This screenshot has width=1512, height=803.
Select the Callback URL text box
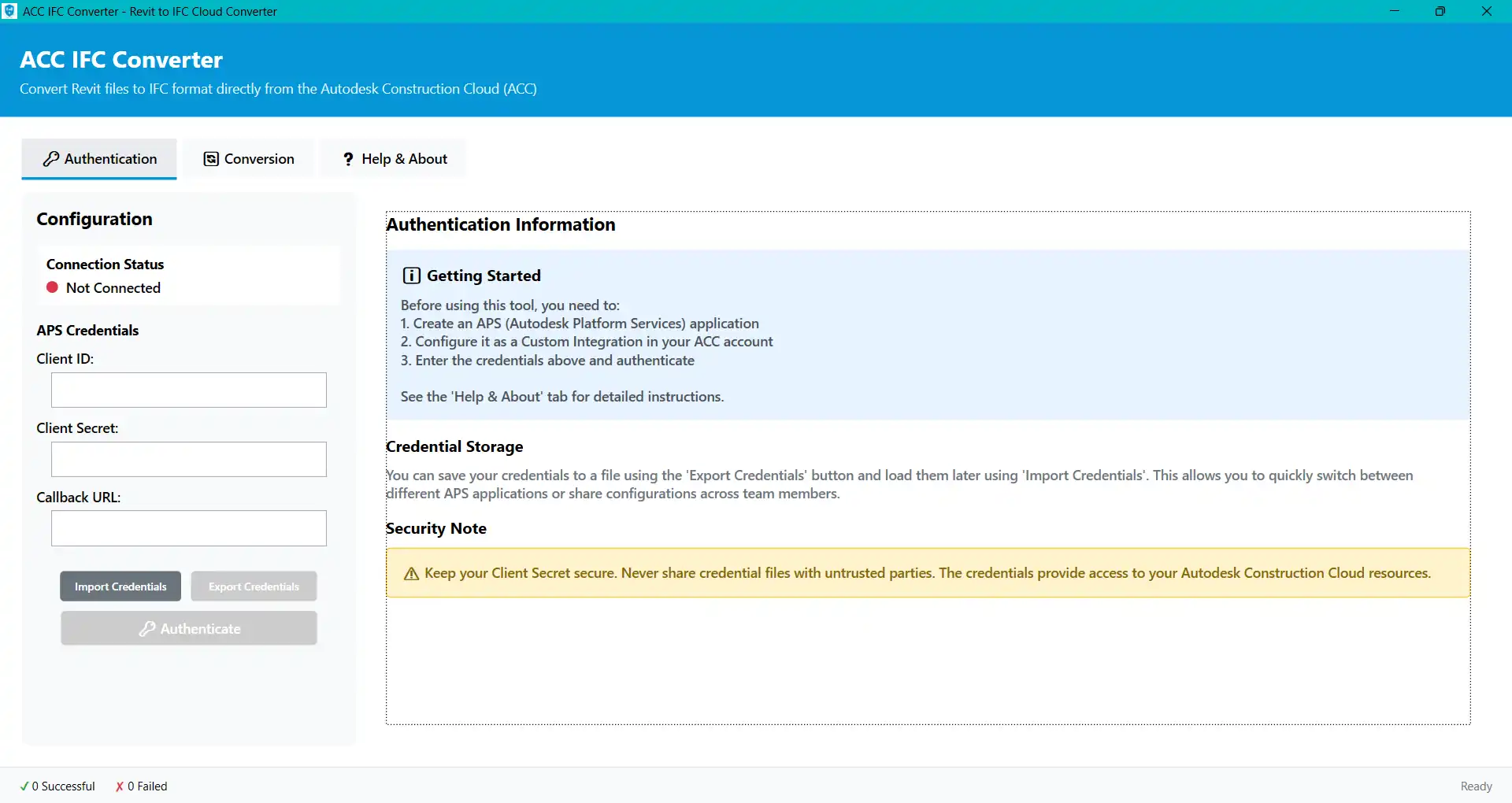coord(189,528)
